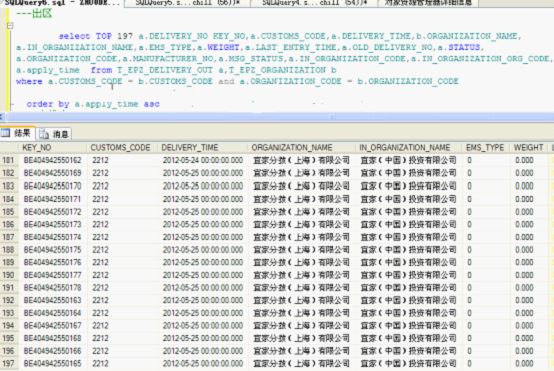Click the bold STATUS word in the query
Viewport: 554px width, 371px height.
pos(464,47)
